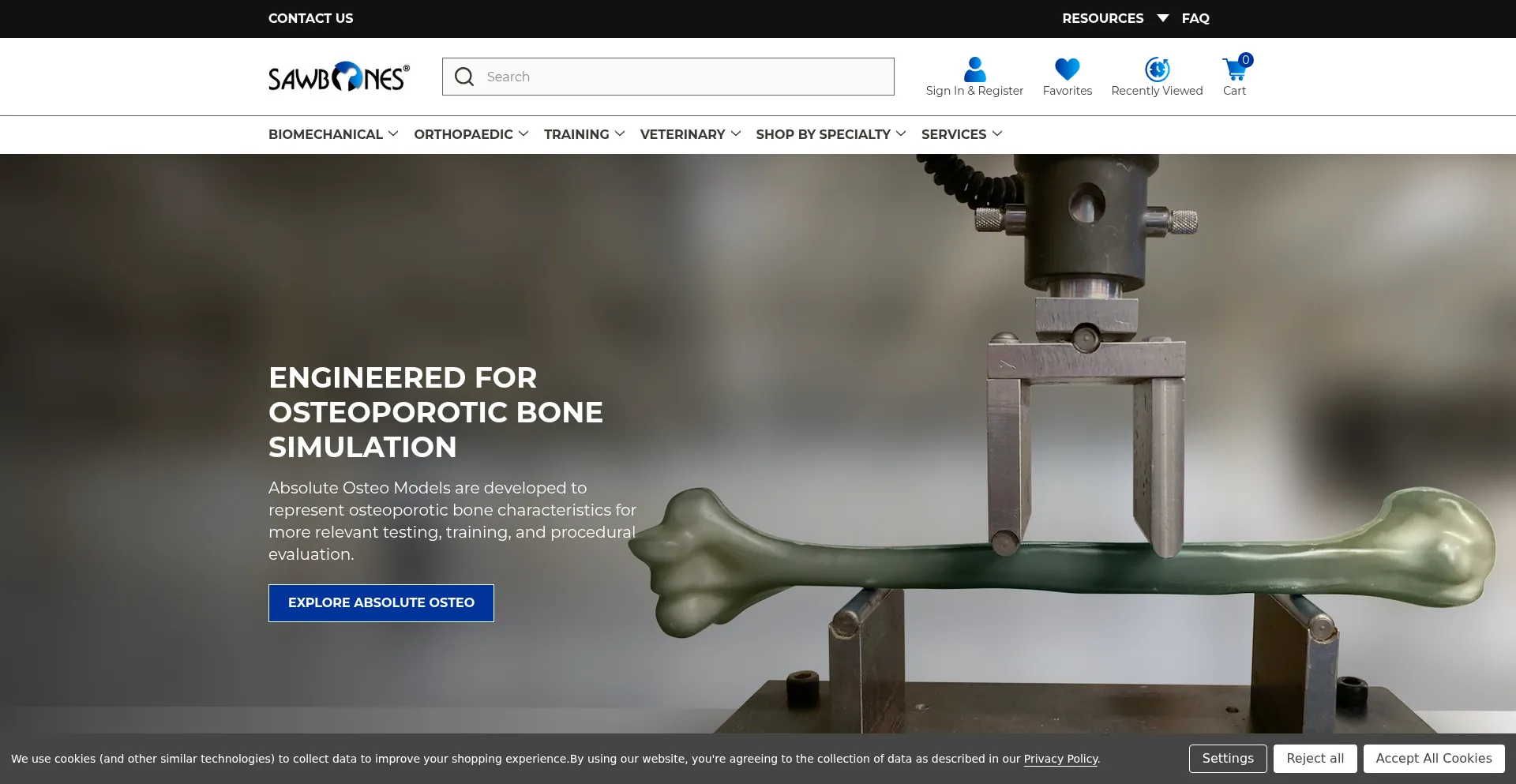Open the Privacy Policy link

[1060, 759]
